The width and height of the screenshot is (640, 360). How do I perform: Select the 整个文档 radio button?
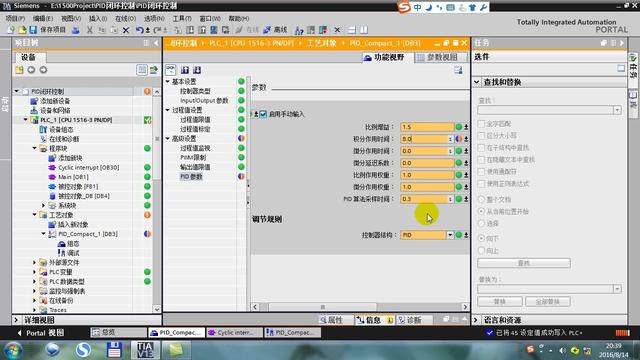(x=481, y=199)
